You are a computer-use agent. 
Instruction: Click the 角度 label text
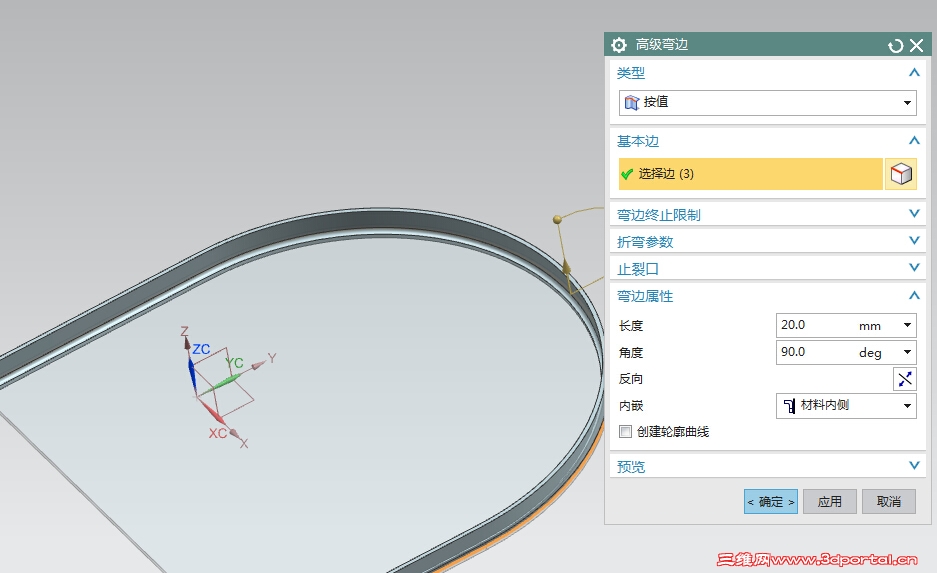pyautogui.click(x=631, y=353)
